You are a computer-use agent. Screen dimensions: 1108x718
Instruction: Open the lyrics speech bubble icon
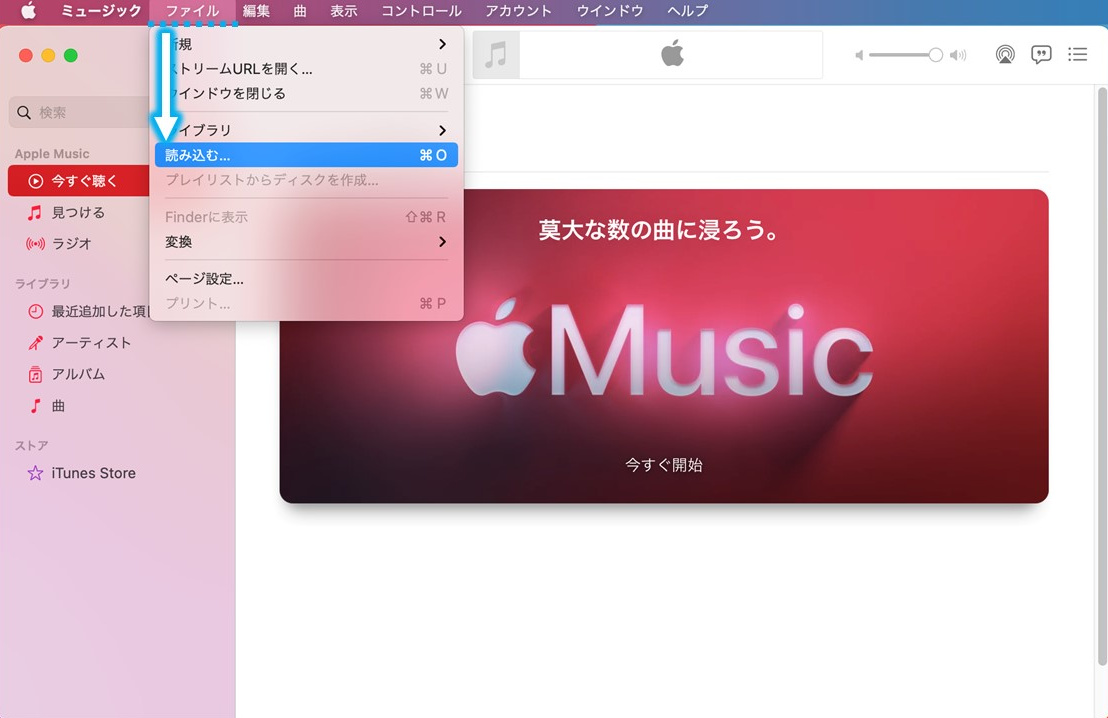coord(1041,55)
